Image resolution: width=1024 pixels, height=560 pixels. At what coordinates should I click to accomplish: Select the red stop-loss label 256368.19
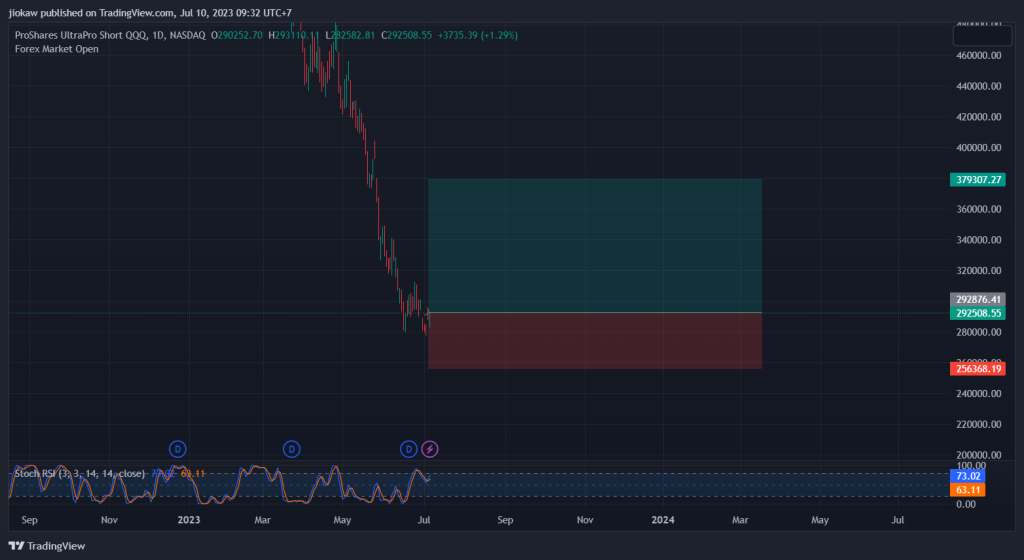tap(978, 369)
